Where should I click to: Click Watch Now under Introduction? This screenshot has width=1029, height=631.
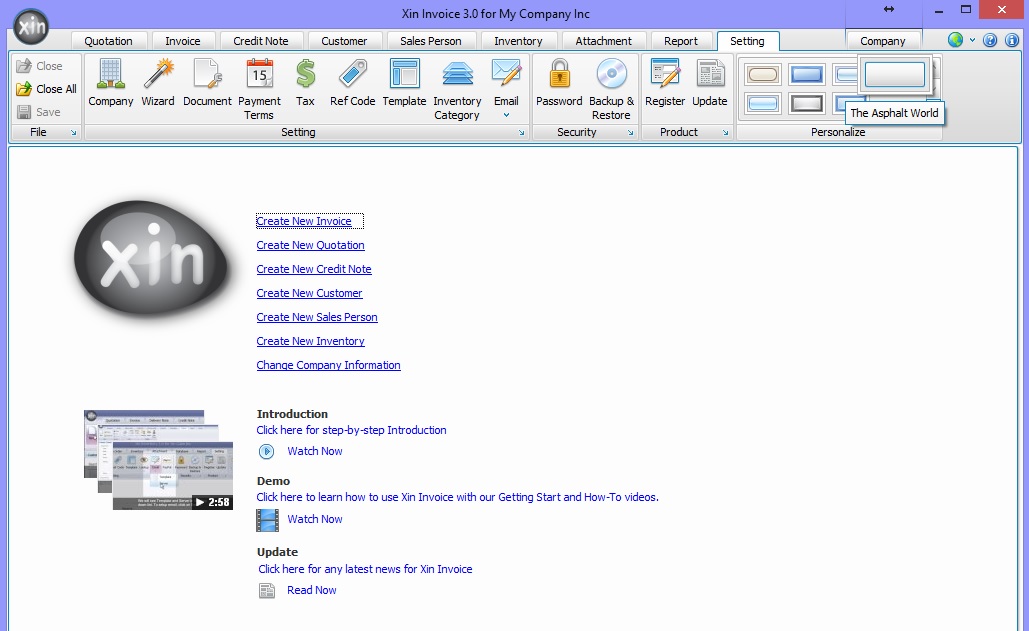coord(315,451)
